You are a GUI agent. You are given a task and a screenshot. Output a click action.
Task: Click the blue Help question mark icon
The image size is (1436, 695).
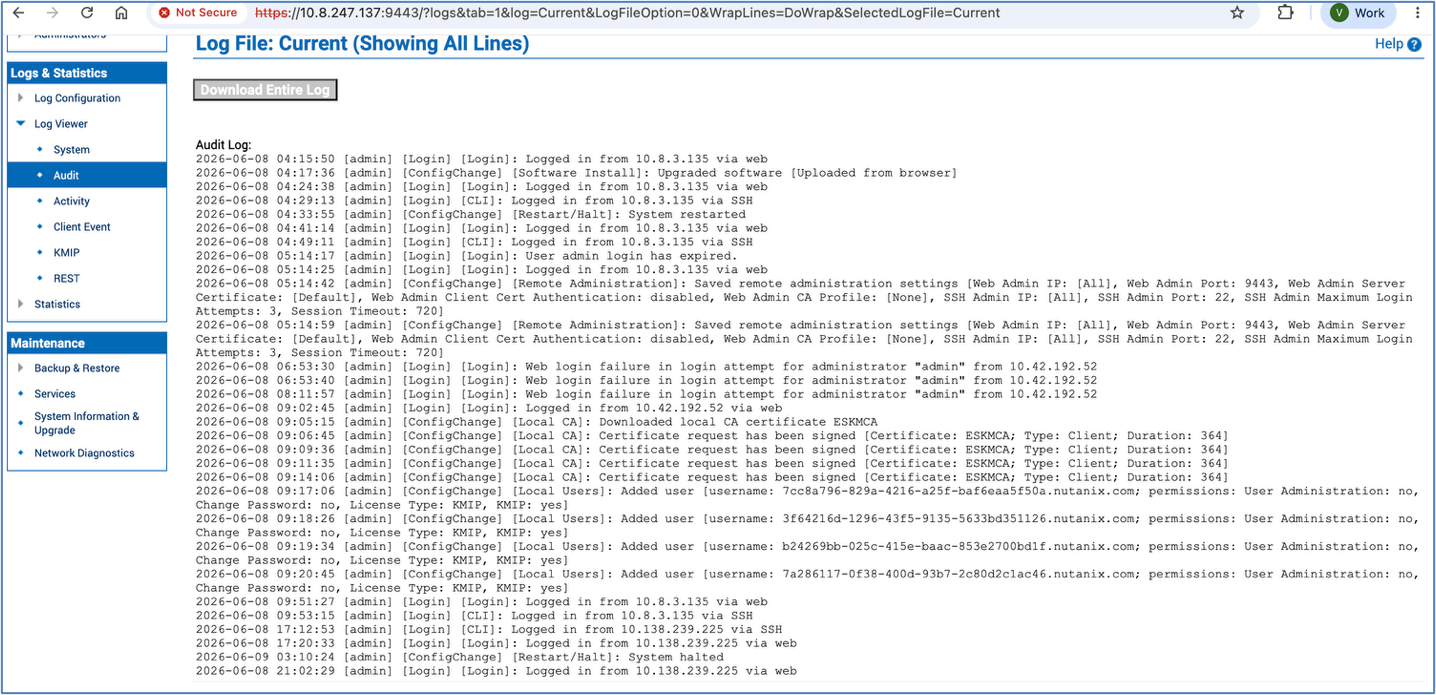point(1414,45)
